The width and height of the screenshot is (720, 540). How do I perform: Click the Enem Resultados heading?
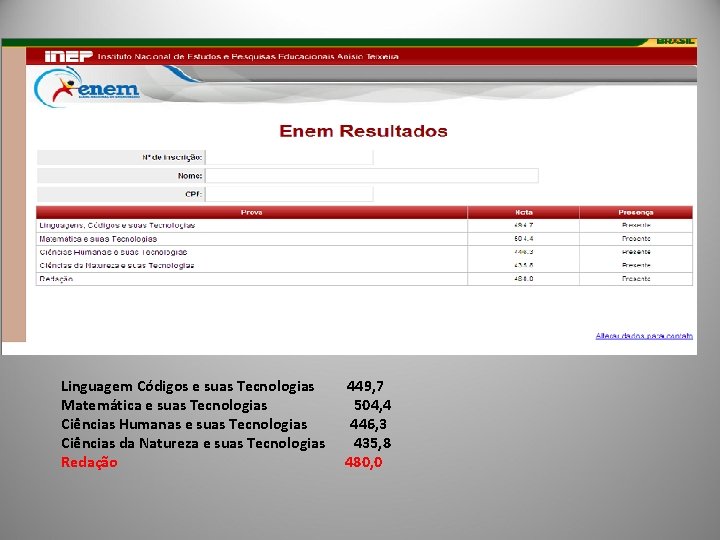363,131
